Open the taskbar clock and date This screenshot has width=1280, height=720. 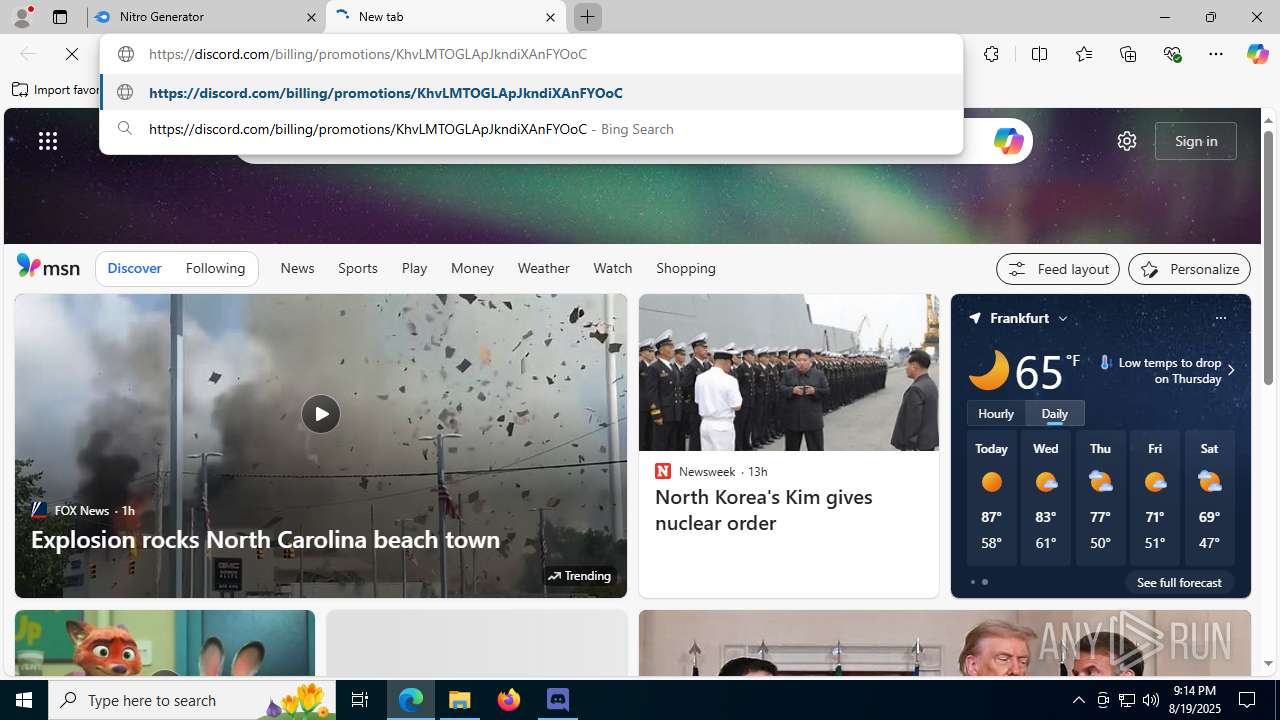(x=1194, y=700)
